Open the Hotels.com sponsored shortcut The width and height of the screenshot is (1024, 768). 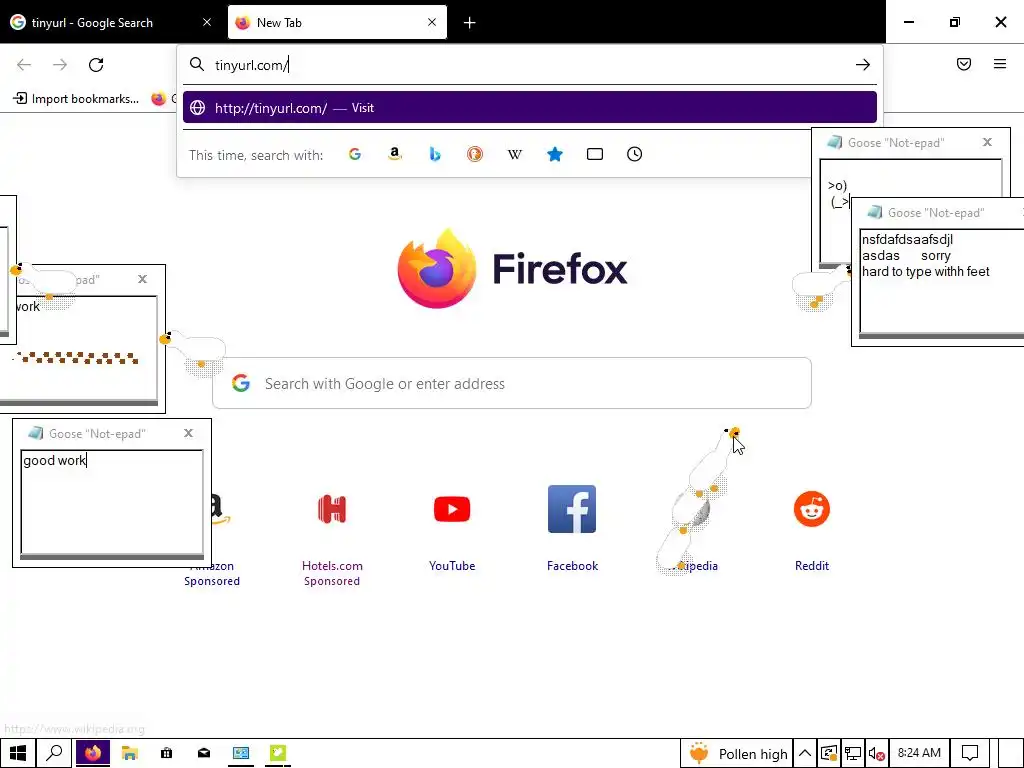tap(332, 509)
